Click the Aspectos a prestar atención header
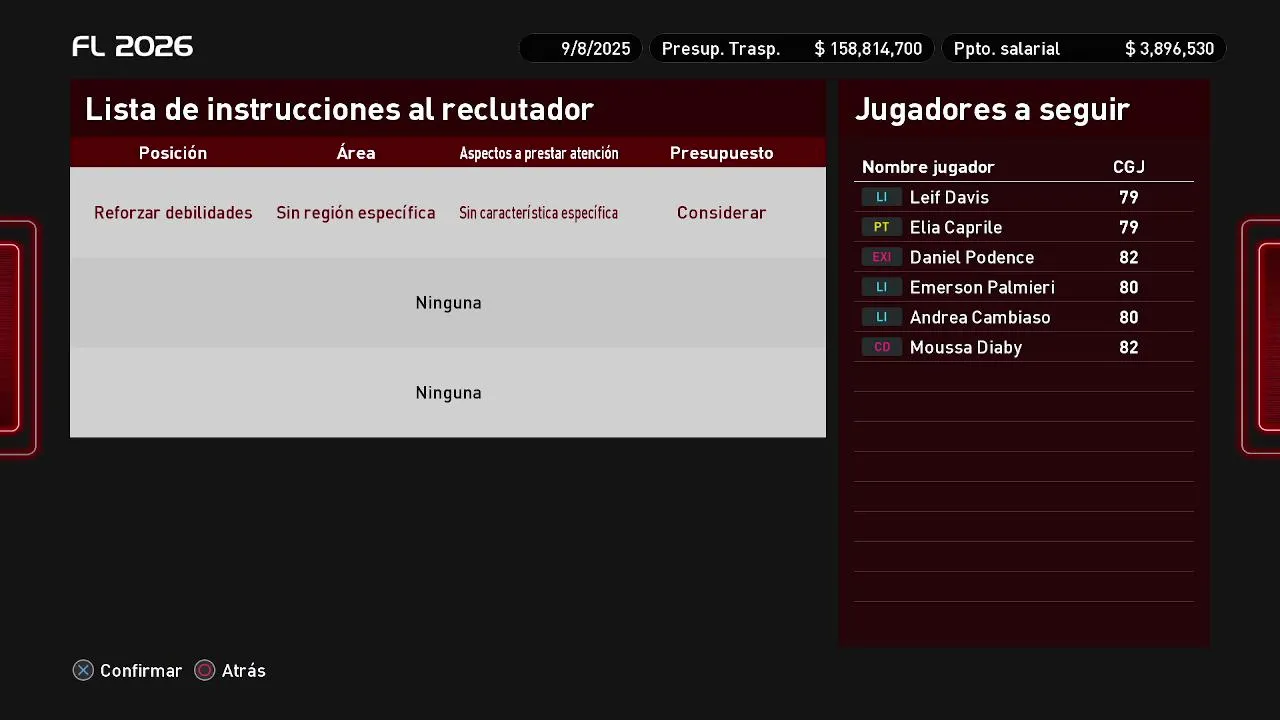The width and height of the screenshot is (1280, 720). pos(539,153)
